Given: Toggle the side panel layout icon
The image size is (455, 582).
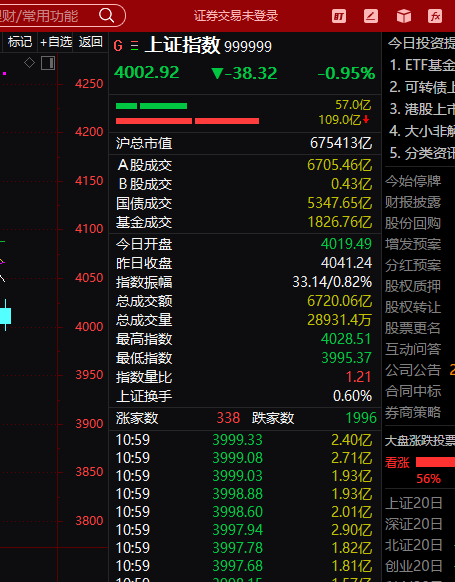Looking at the screenshot, I should (x=48, y=63).
